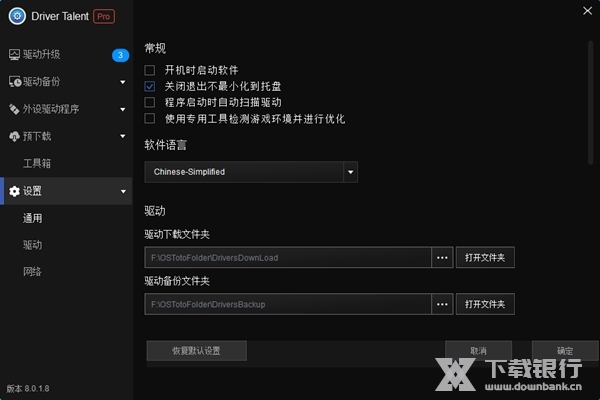Click 恢复默认设置 button
The image size is (600, 400).
(x=196, y=351)
